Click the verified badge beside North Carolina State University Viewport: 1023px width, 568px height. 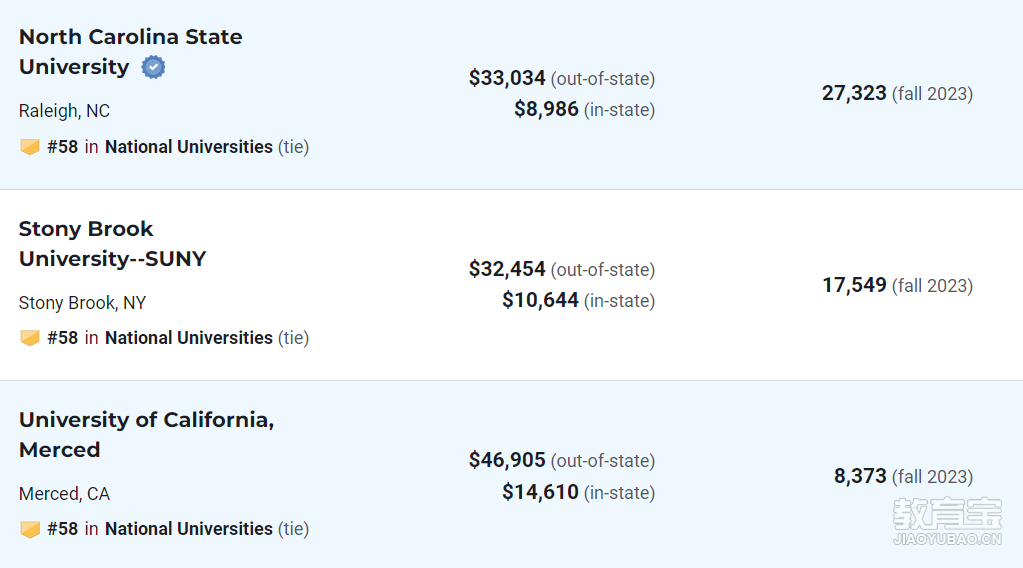click(x=153, y=67)
